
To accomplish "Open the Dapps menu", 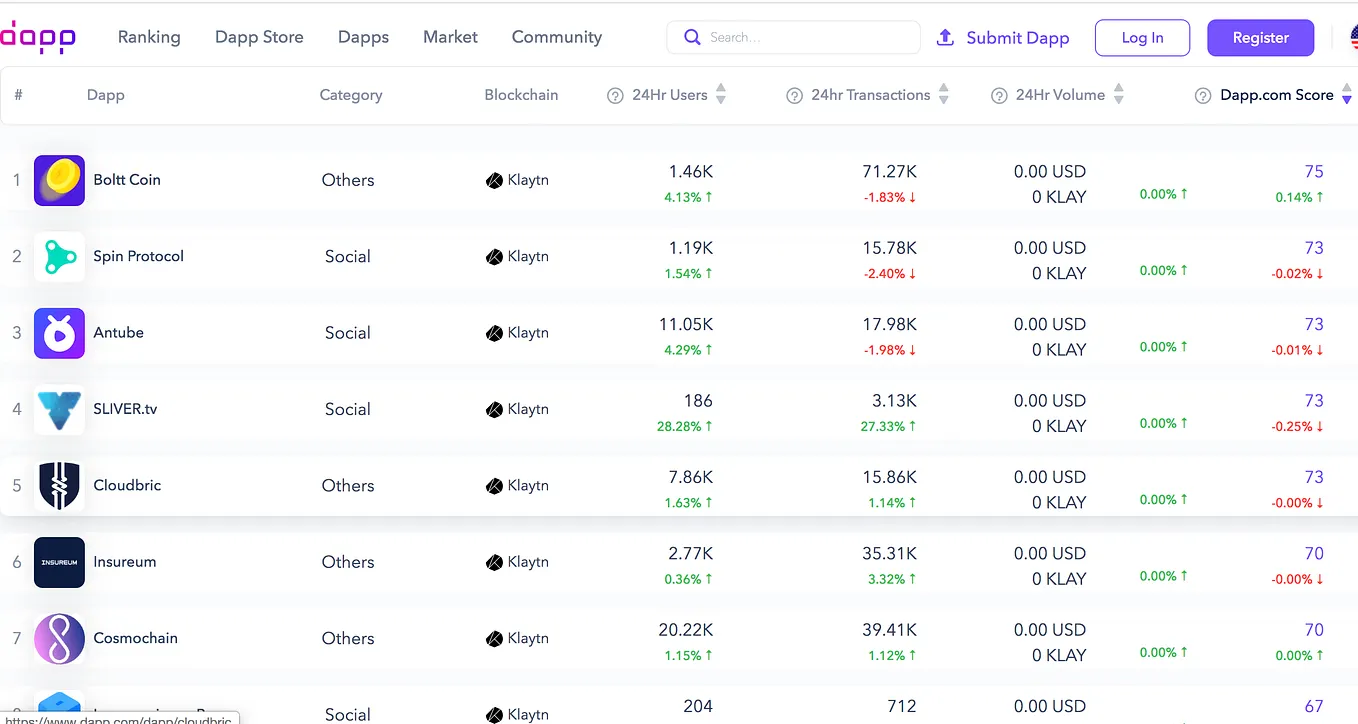I will [363, 37].
